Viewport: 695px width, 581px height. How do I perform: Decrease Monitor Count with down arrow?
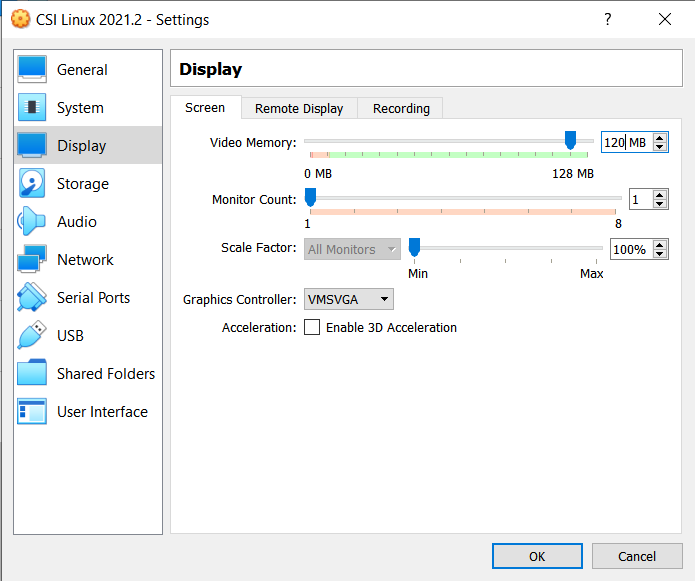[660, 203]
